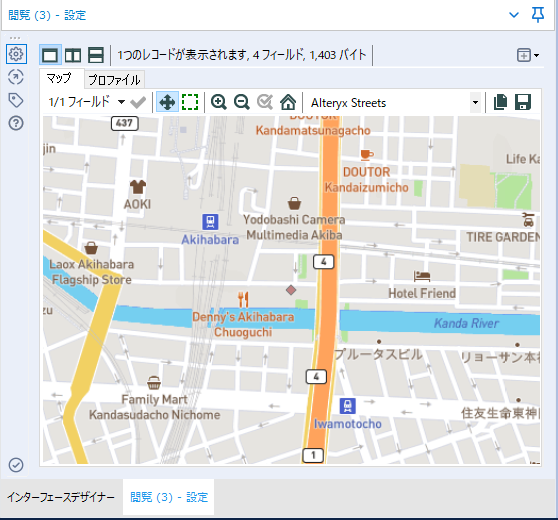Click the Akihabara station icon on the map
558x520 pixels.
[210, 222]
